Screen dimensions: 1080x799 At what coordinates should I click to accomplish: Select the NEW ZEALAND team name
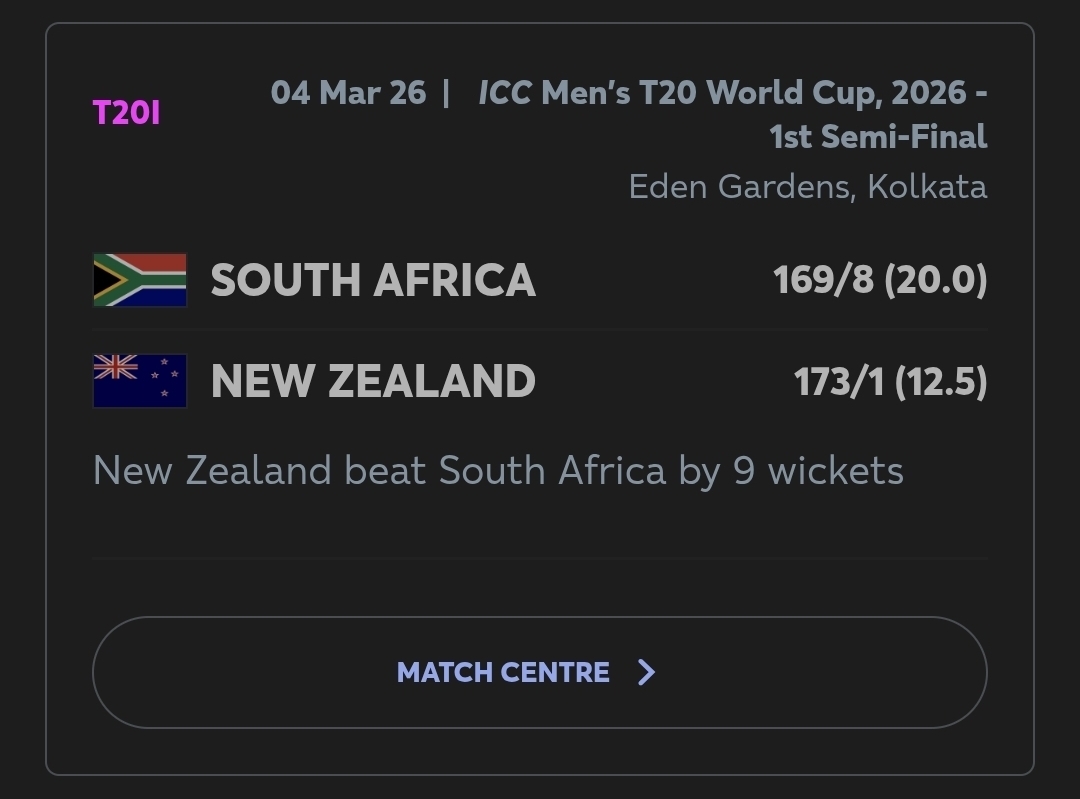tap(373, 381)
